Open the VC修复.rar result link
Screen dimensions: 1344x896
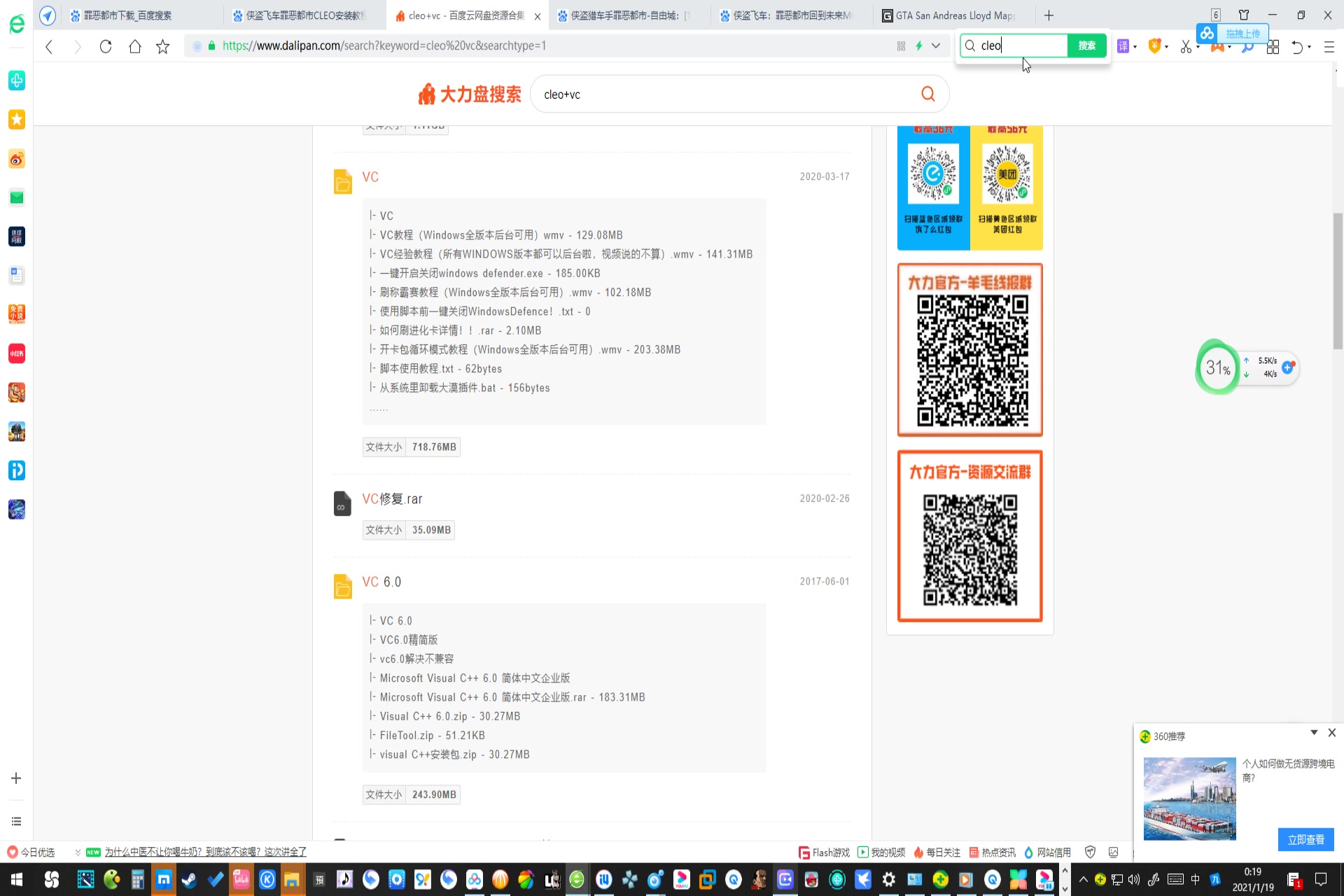coord(392,499)
